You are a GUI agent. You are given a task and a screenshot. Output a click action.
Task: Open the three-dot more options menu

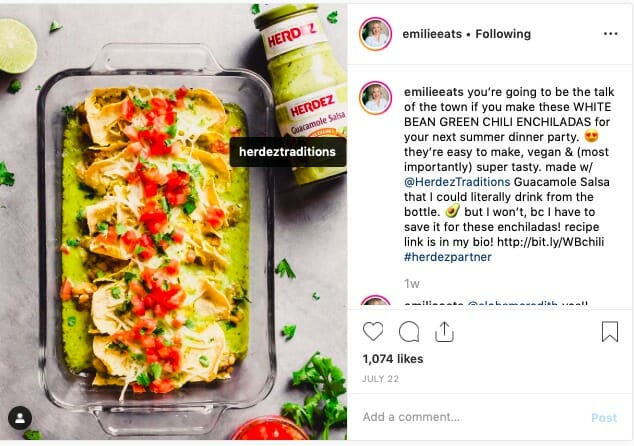610,34
